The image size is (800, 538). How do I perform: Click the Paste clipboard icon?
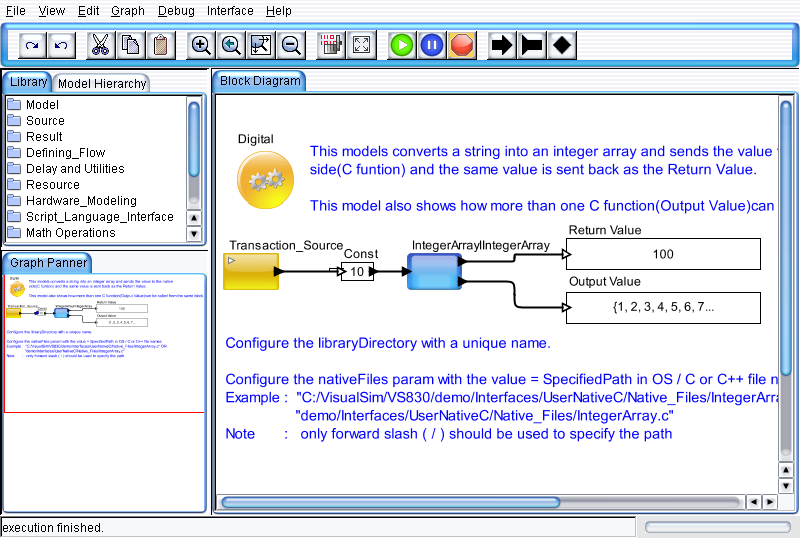pyautogui.click(x=161, y=45)
